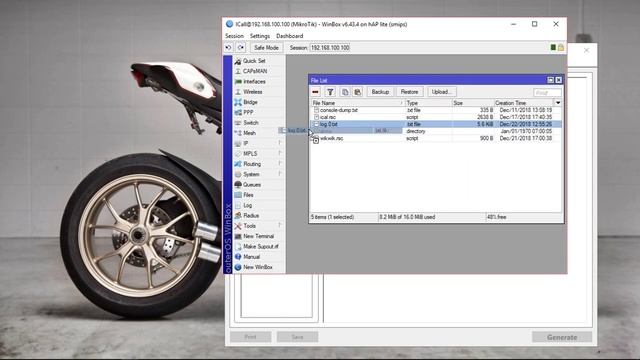Click the Paste icon in File List toolbar
Image resolution: width=640 pixels, height=360 pixels.
pos(358,92)
